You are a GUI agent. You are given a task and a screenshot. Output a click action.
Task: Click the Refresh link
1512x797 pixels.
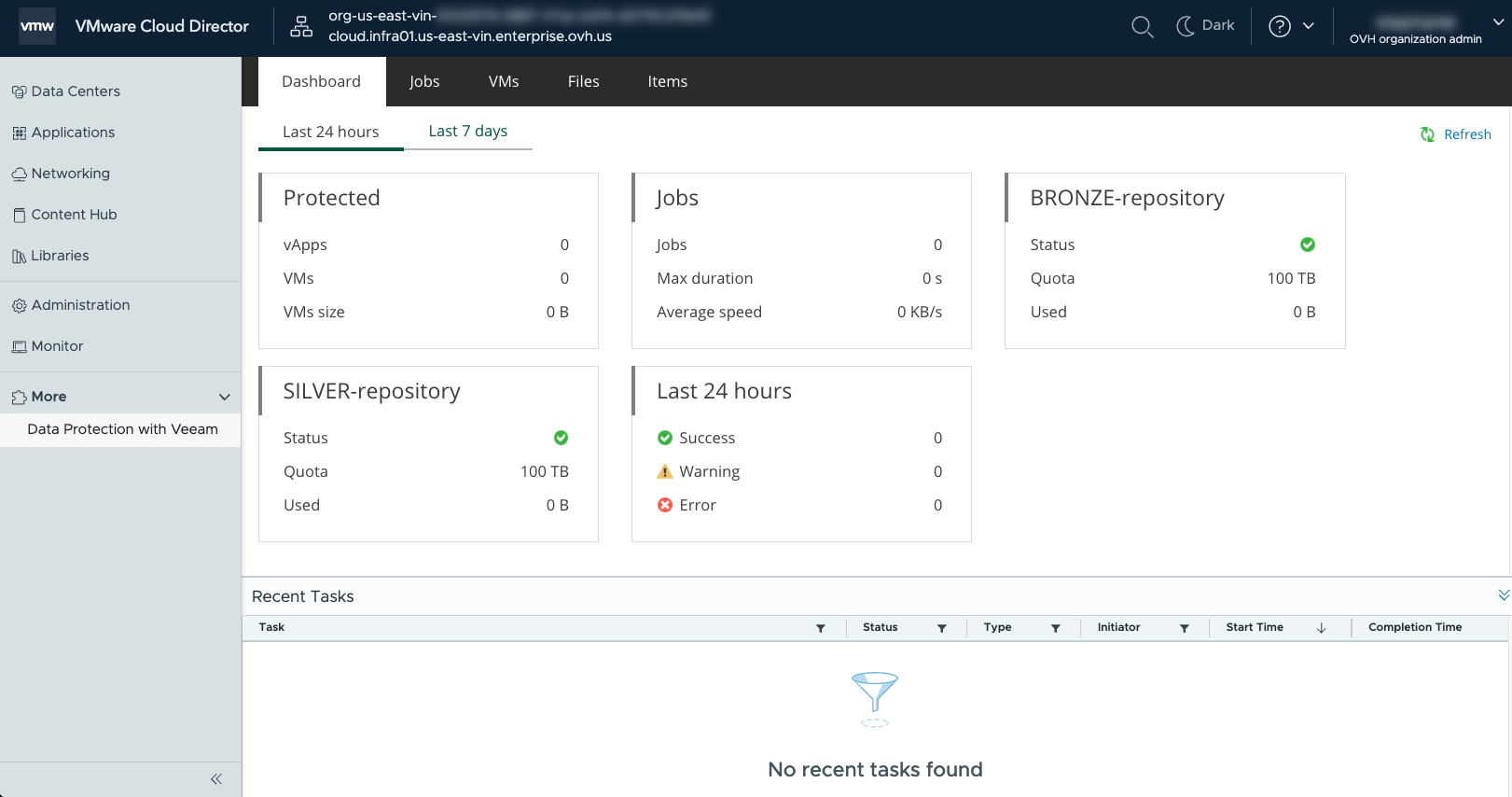(1467, 134)
